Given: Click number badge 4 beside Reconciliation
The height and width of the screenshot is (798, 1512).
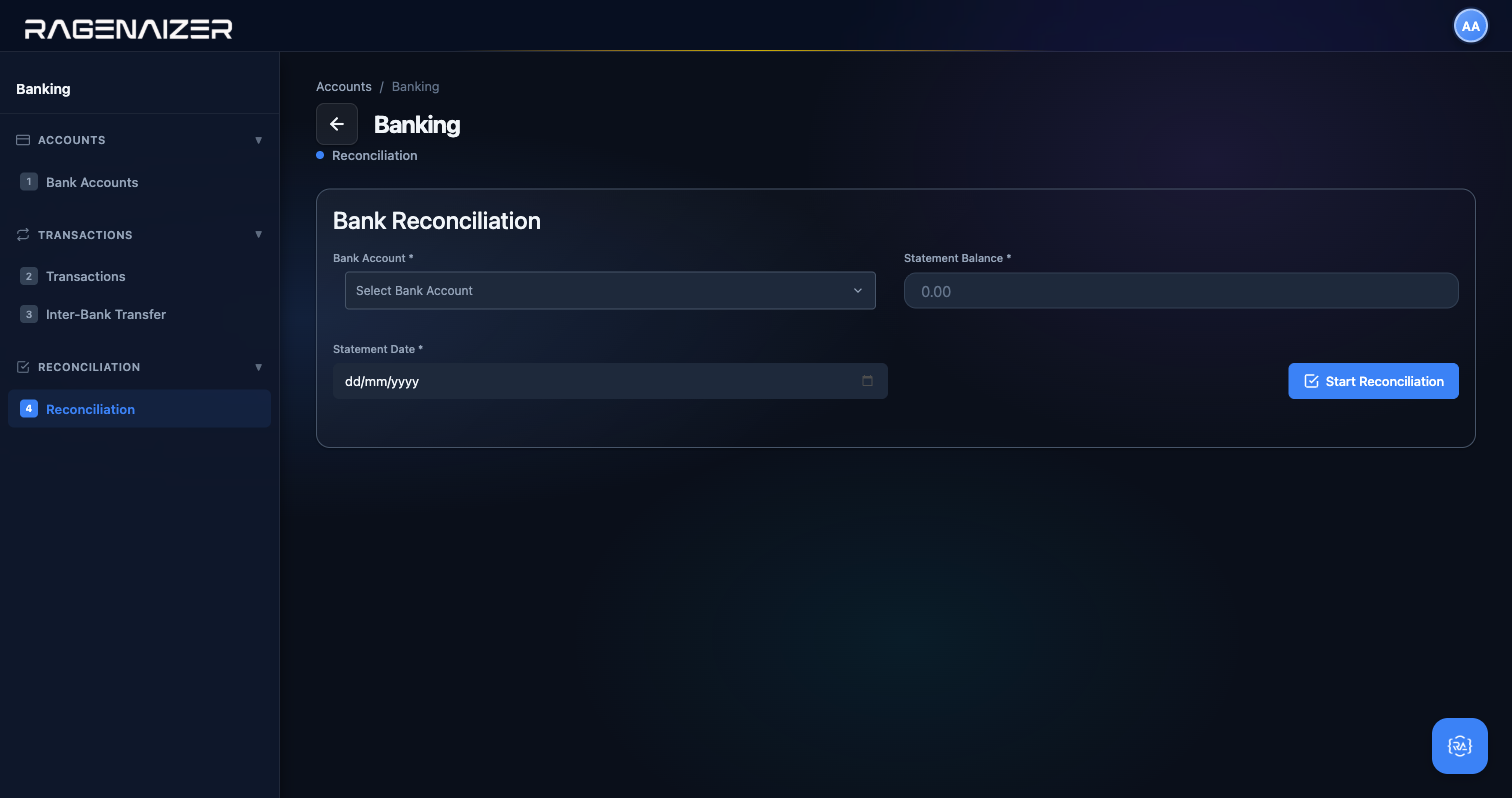Looking at the screenshot, I should click(29, 409).
